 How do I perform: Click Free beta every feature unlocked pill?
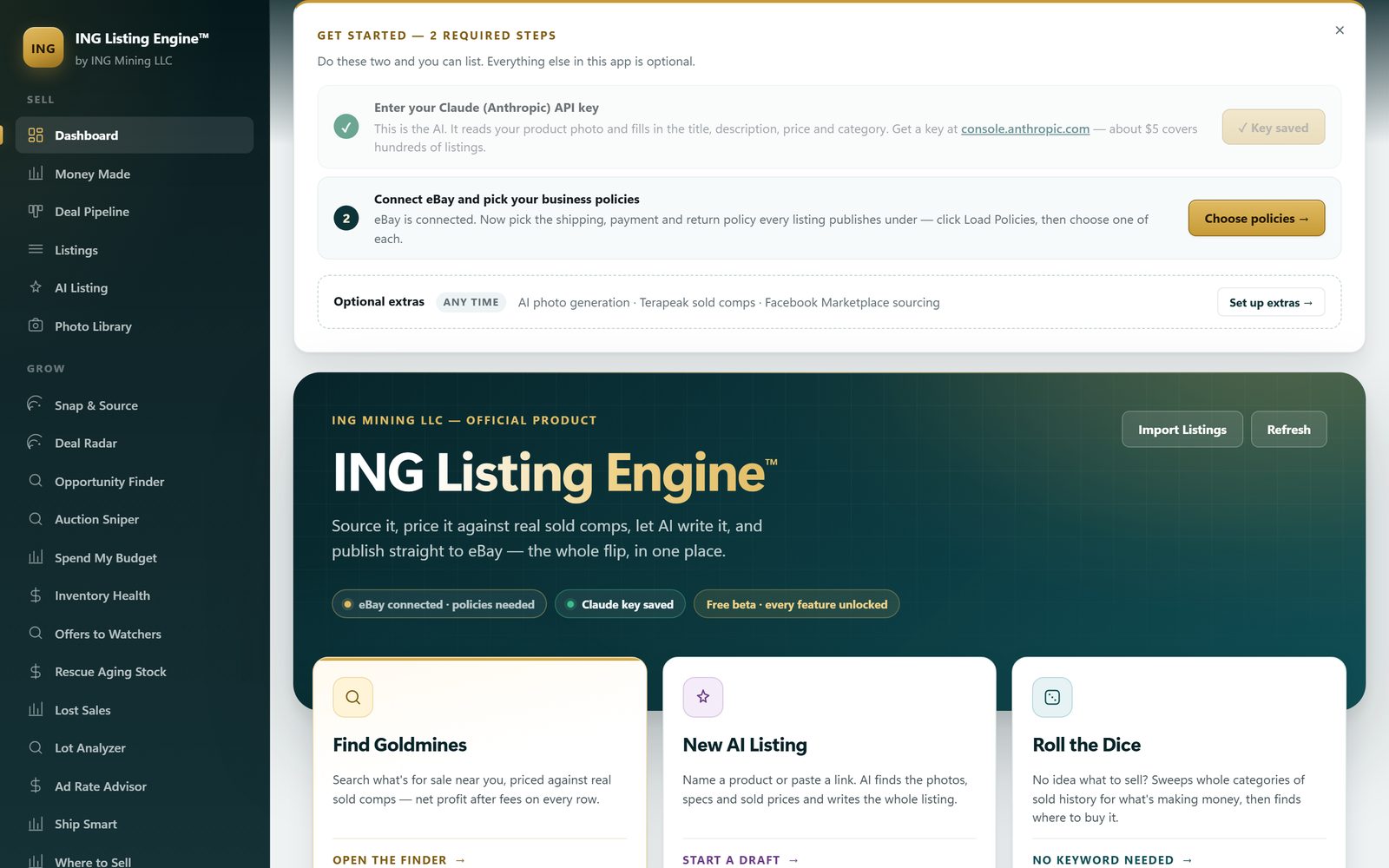[796, 604]
